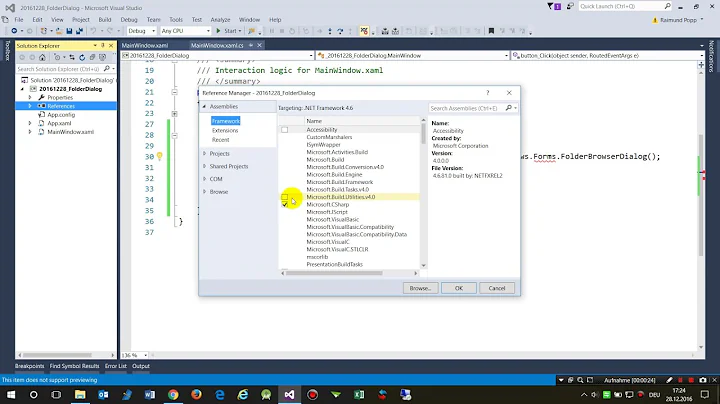
Task: Click Visual Studio taskbar icon
Action: pos(289,394)
